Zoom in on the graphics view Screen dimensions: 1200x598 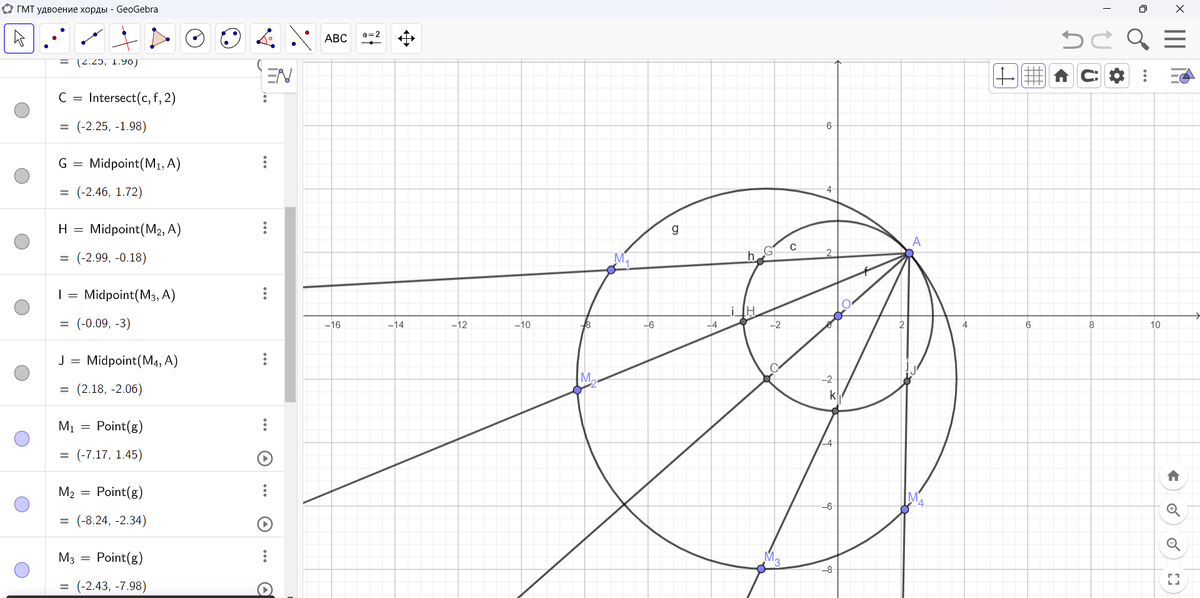click(1174, 511)
